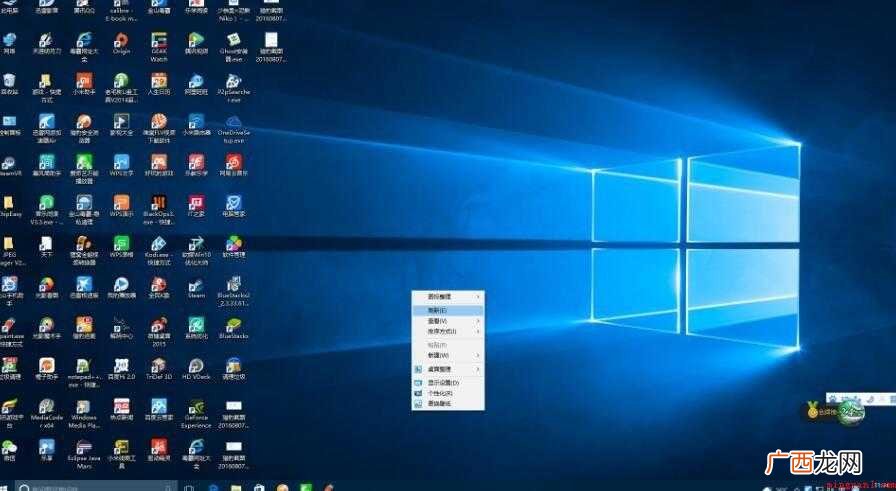Expand the 排序方式 (Sort by) submenu

448,332
